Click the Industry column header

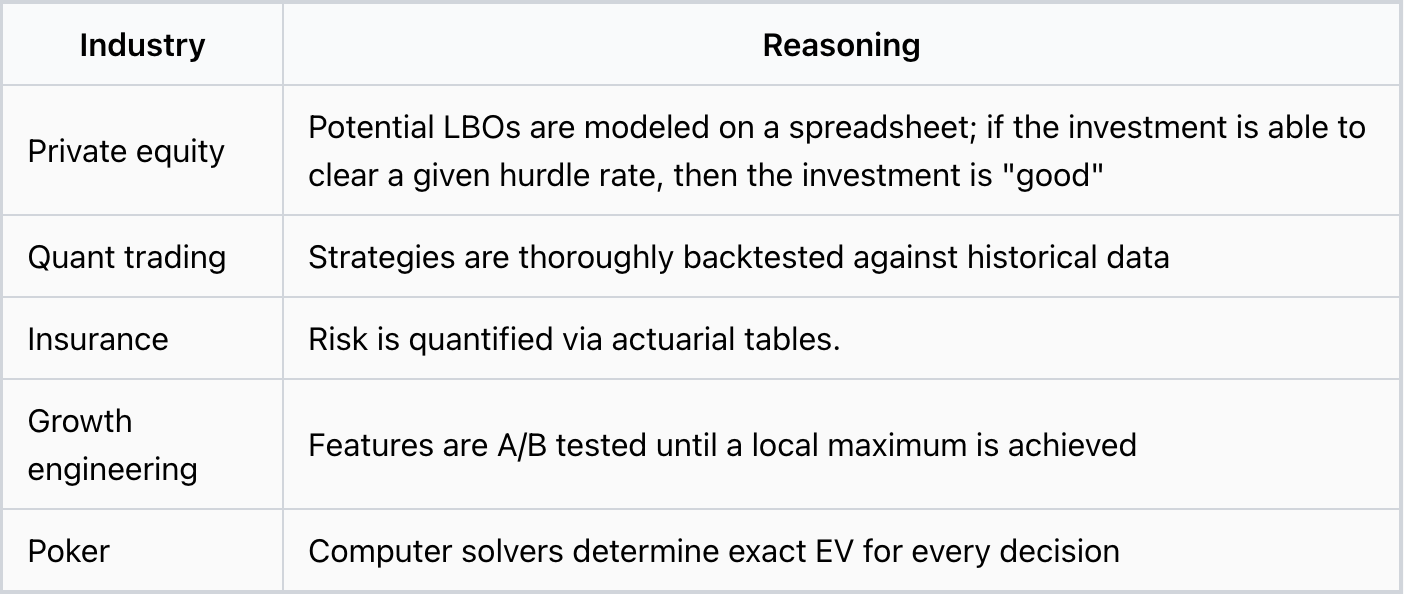pos(142,45)
